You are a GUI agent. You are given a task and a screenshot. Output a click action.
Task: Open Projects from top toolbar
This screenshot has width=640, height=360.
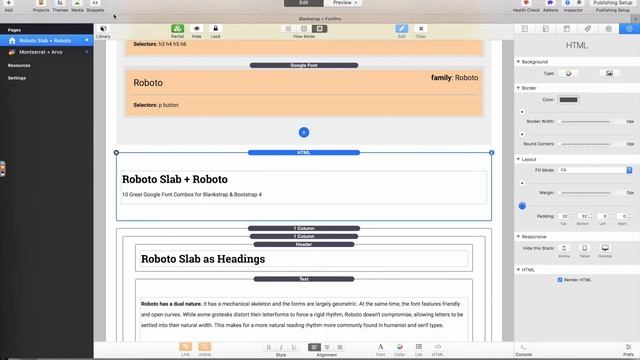tap(41, 5)
